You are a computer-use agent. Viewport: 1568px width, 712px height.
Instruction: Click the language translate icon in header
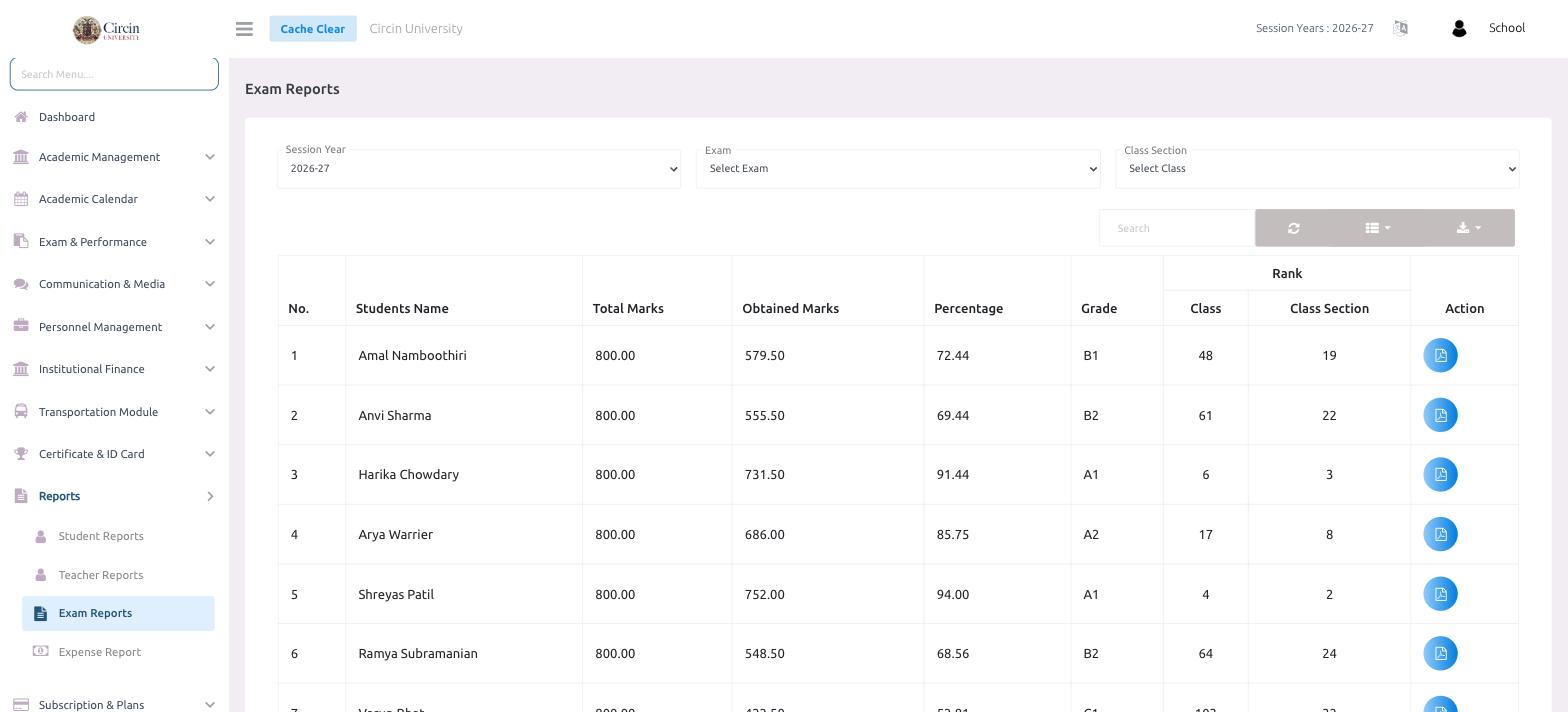click(x=1400, y=28)
